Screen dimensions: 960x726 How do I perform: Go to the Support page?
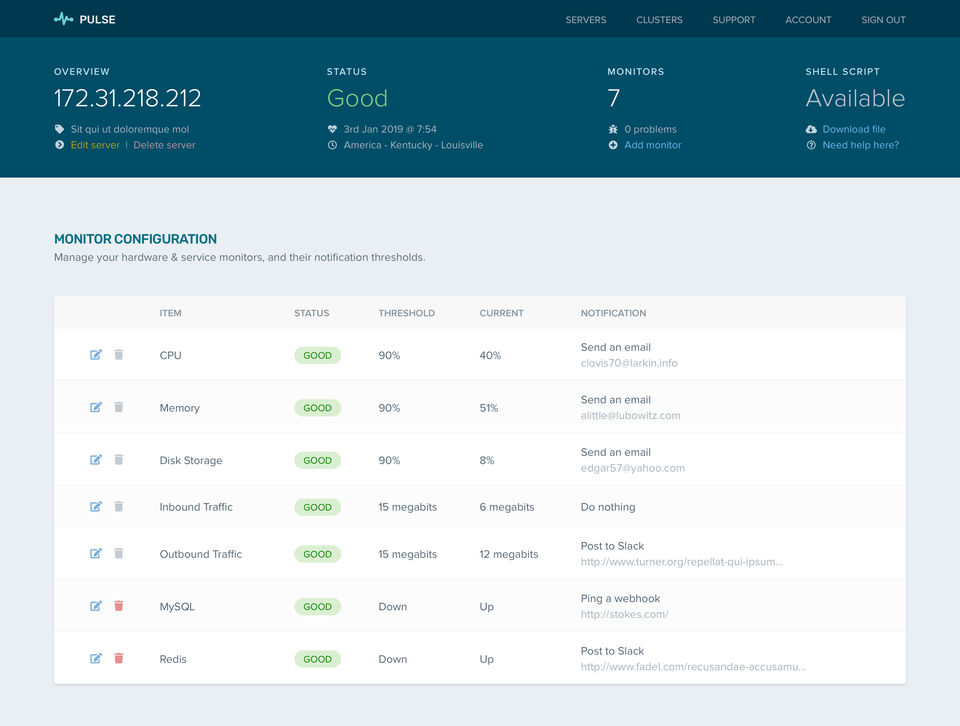734,20
